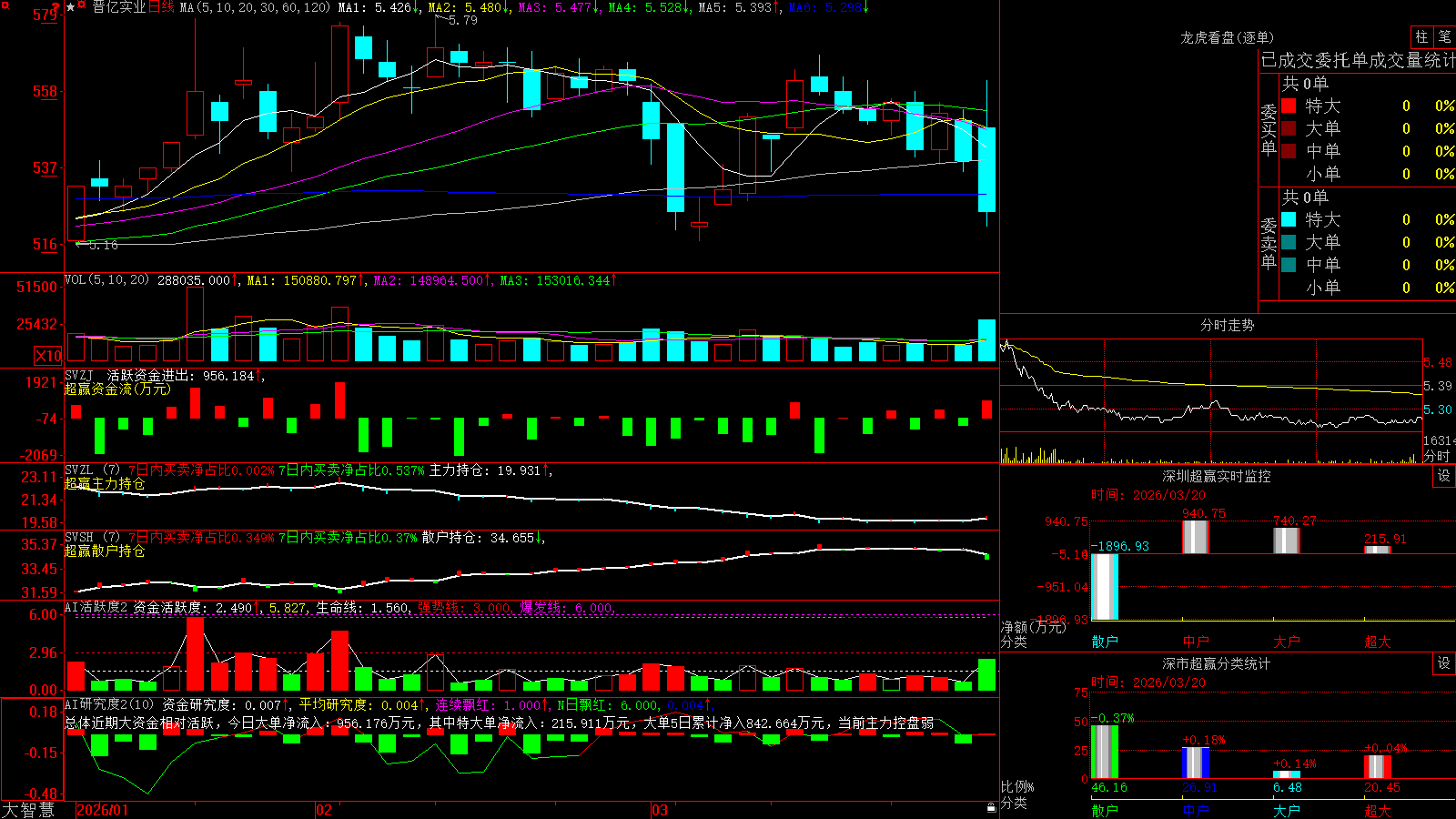Click the 740.27 大户 bar in real-time monitor
1456x819 pixels.
(1287, 541)
